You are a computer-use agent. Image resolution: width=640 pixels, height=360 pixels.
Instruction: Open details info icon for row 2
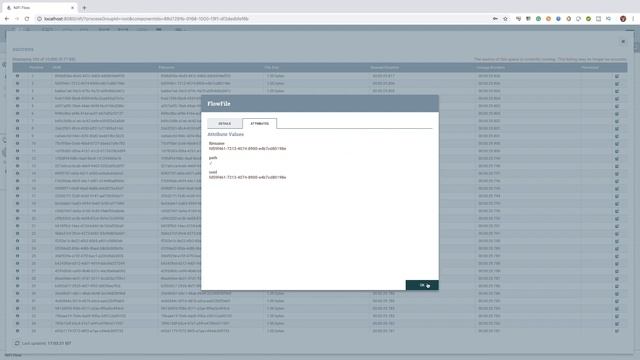18,83
